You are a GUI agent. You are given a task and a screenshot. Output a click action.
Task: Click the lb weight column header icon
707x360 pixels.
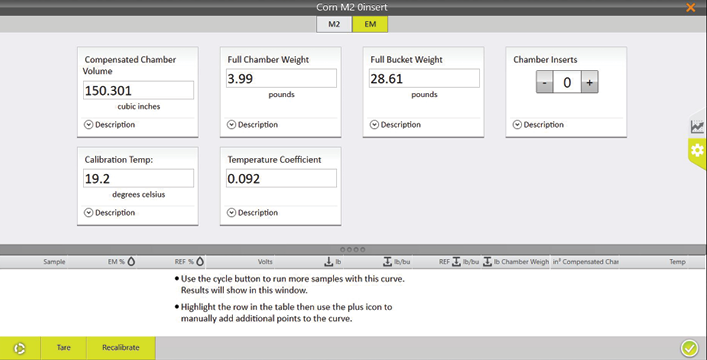click(329, 261)
